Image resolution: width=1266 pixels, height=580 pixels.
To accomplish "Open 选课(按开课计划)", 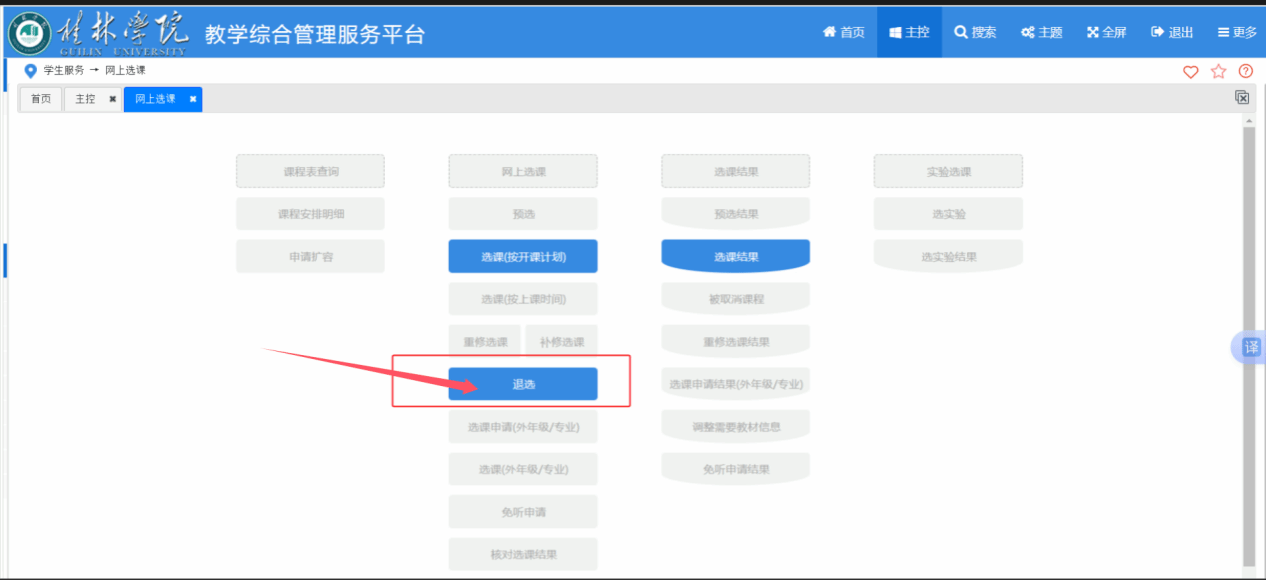I will tap(523, 257).
